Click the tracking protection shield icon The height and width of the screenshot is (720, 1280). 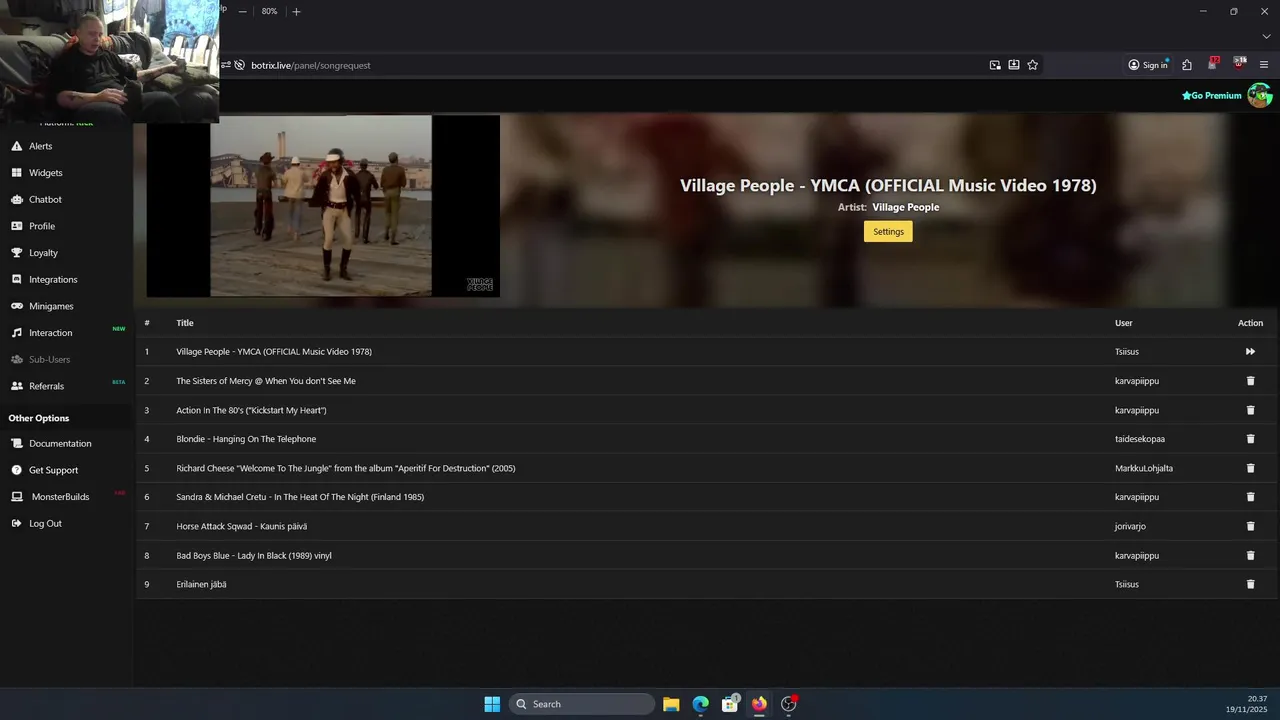[x=240, y=65]
